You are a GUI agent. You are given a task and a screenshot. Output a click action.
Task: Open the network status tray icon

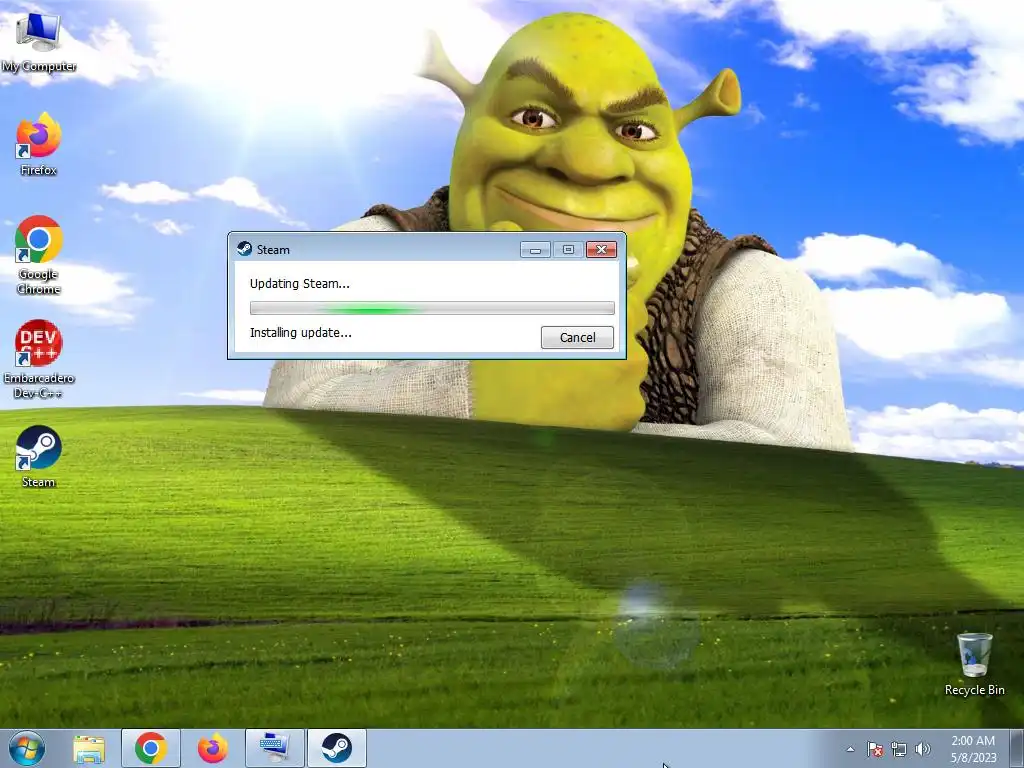[x=899, y=749]
